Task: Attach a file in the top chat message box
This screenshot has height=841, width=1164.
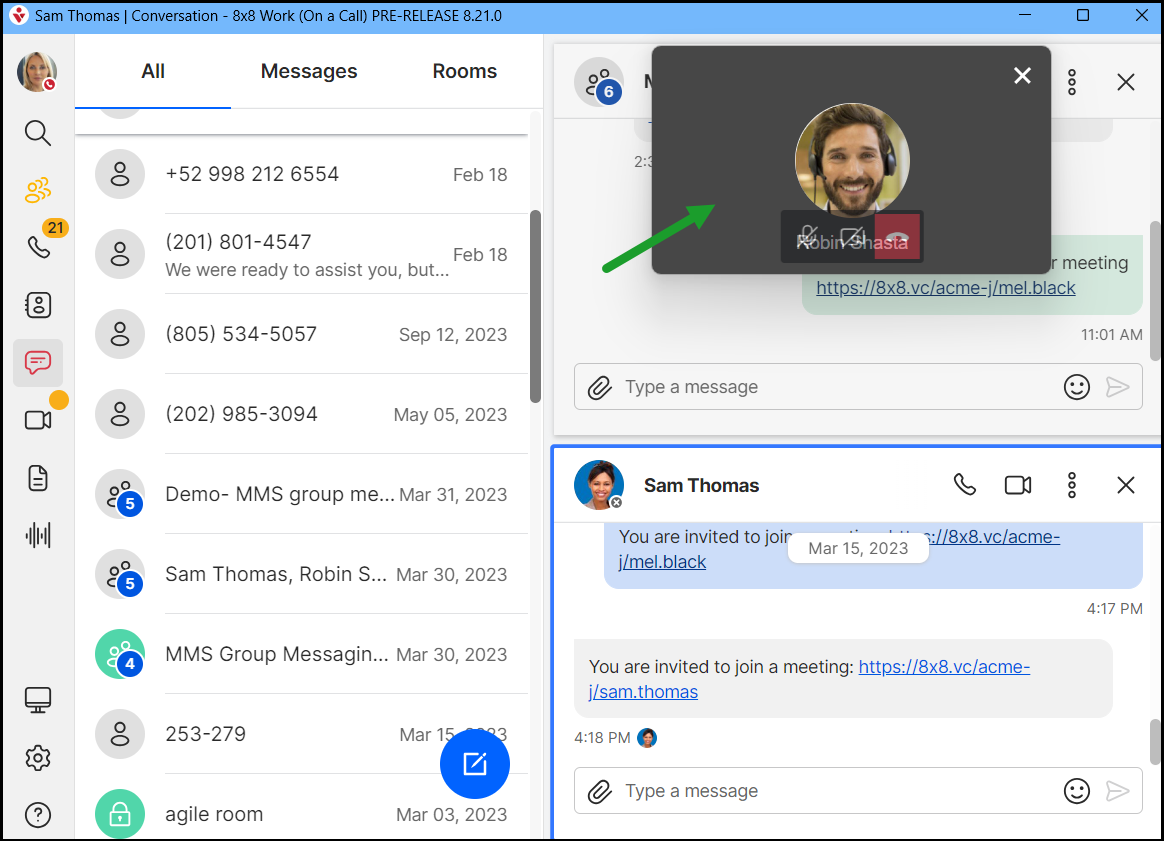Action: click(x=599, y=387)
